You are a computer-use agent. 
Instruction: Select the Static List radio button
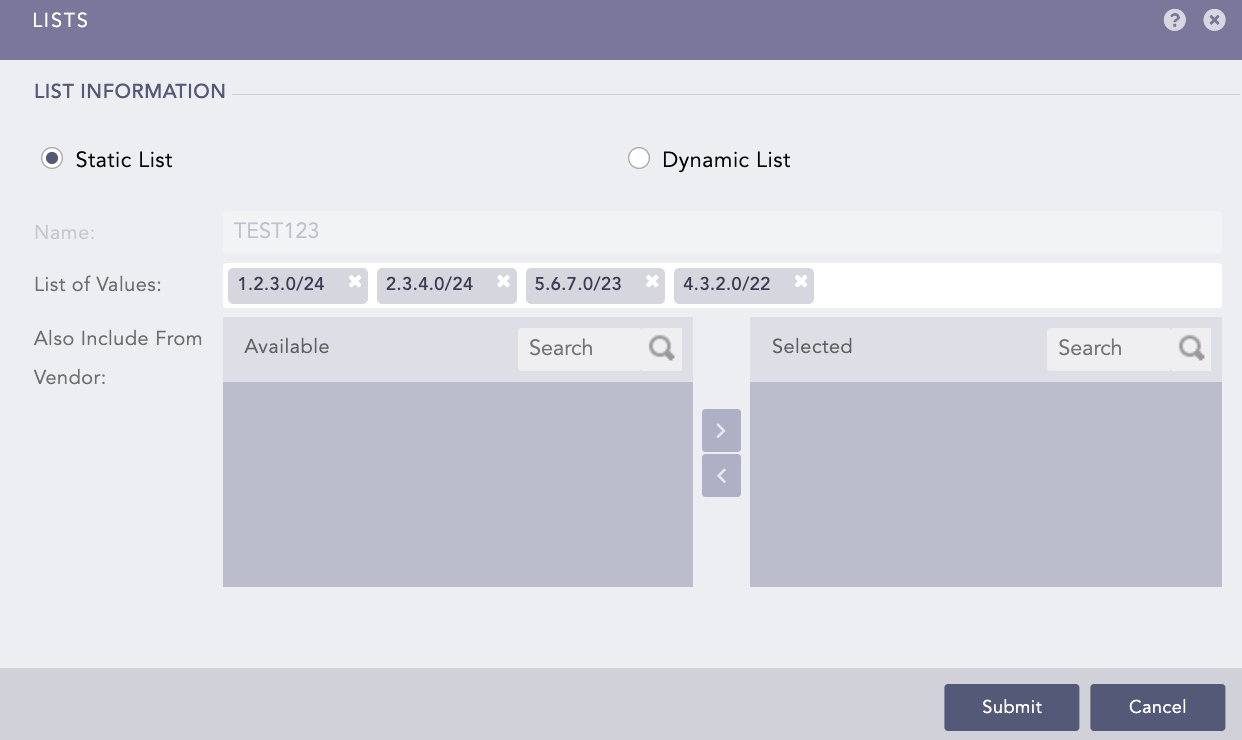(x=52, y=159)
